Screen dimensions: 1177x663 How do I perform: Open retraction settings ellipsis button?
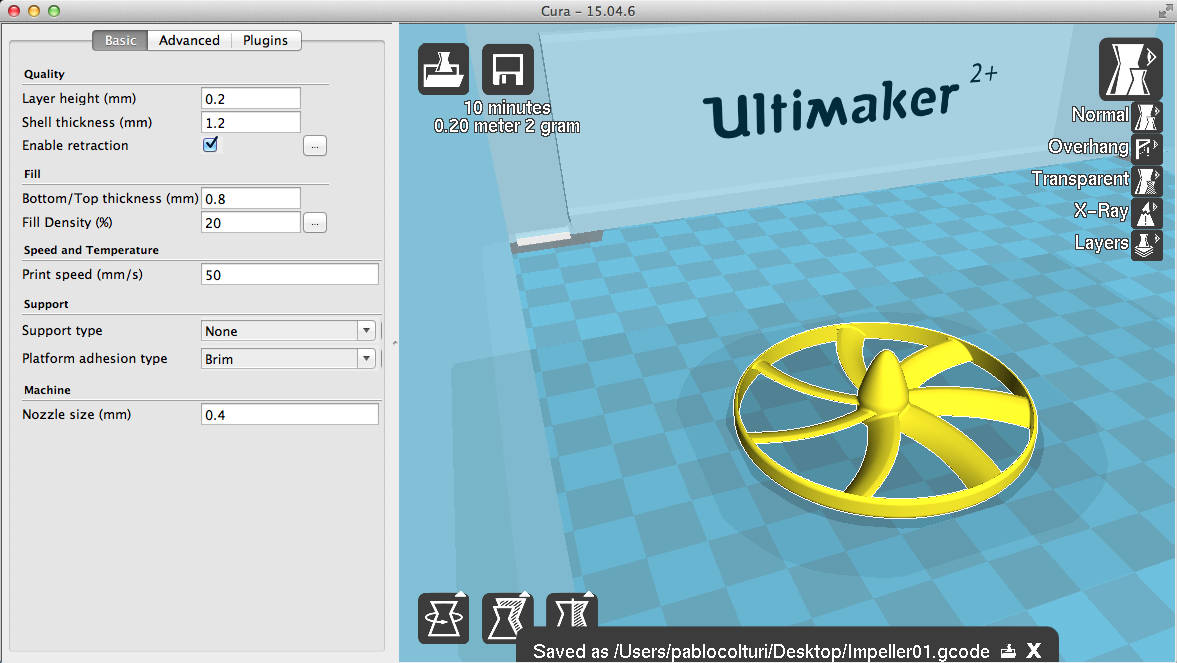coord(315,146)
